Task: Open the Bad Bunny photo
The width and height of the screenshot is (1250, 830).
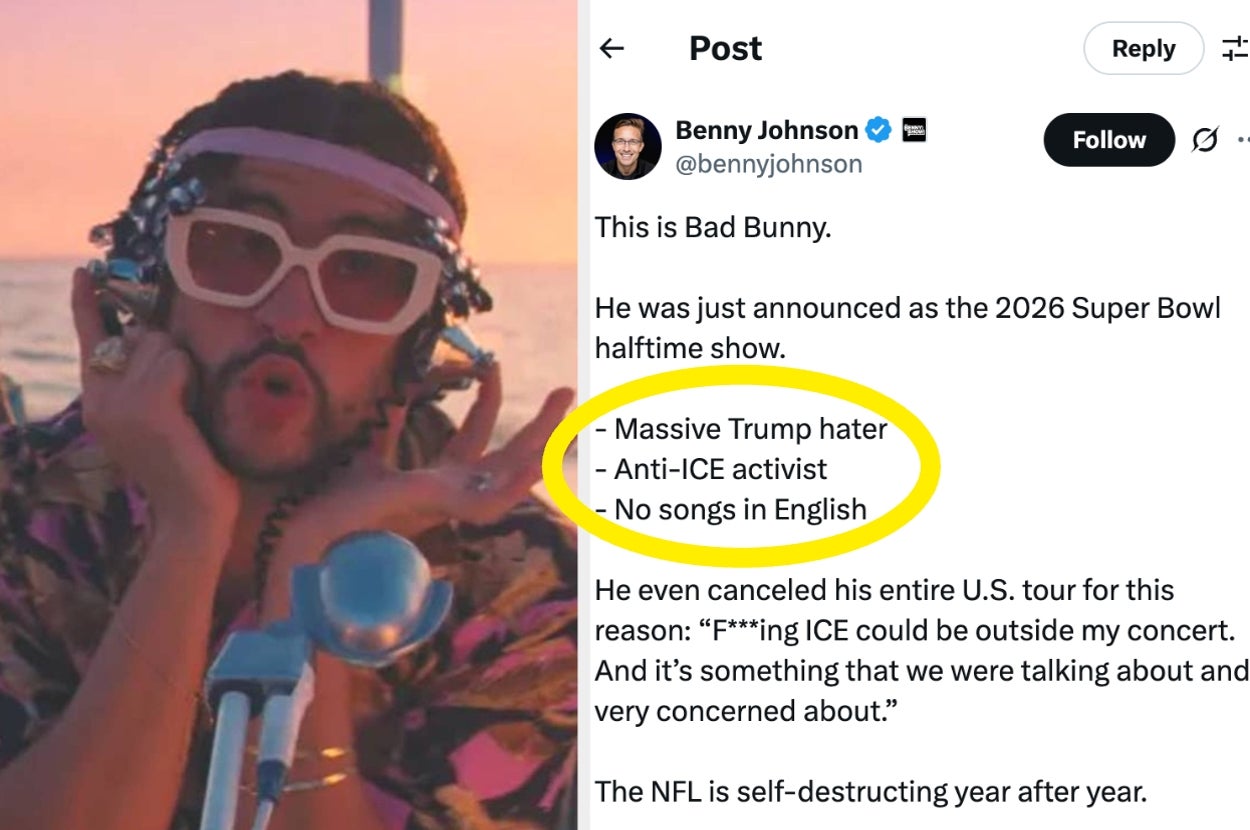Action: pos(288,415)
